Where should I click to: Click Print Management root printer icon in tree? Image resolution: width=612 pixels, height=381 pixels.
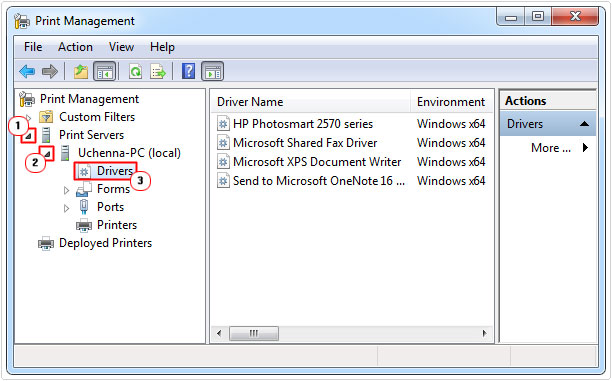tap(27, 99)
